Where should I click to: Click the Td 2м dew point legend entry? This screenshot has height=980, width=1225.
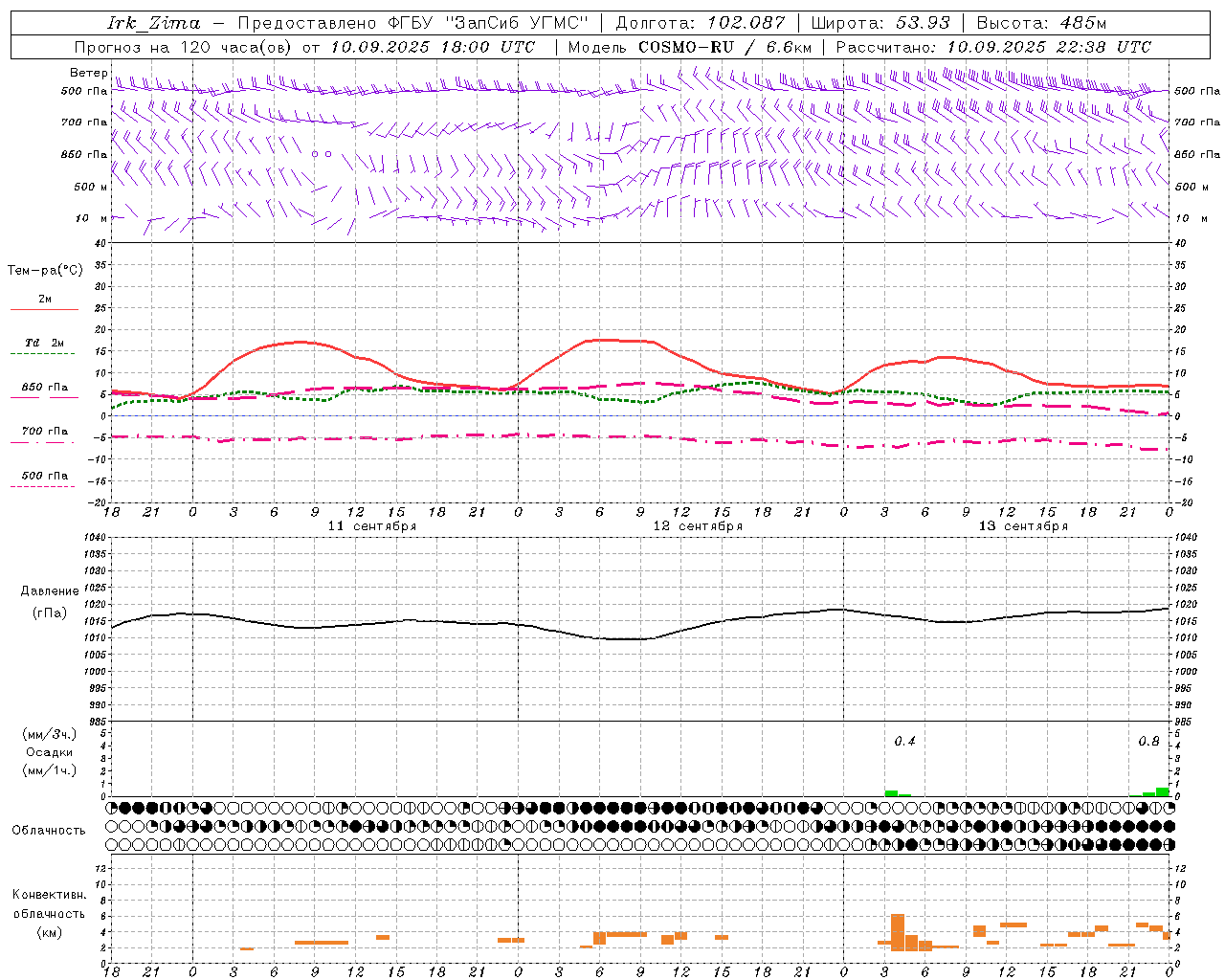point(45,343)
